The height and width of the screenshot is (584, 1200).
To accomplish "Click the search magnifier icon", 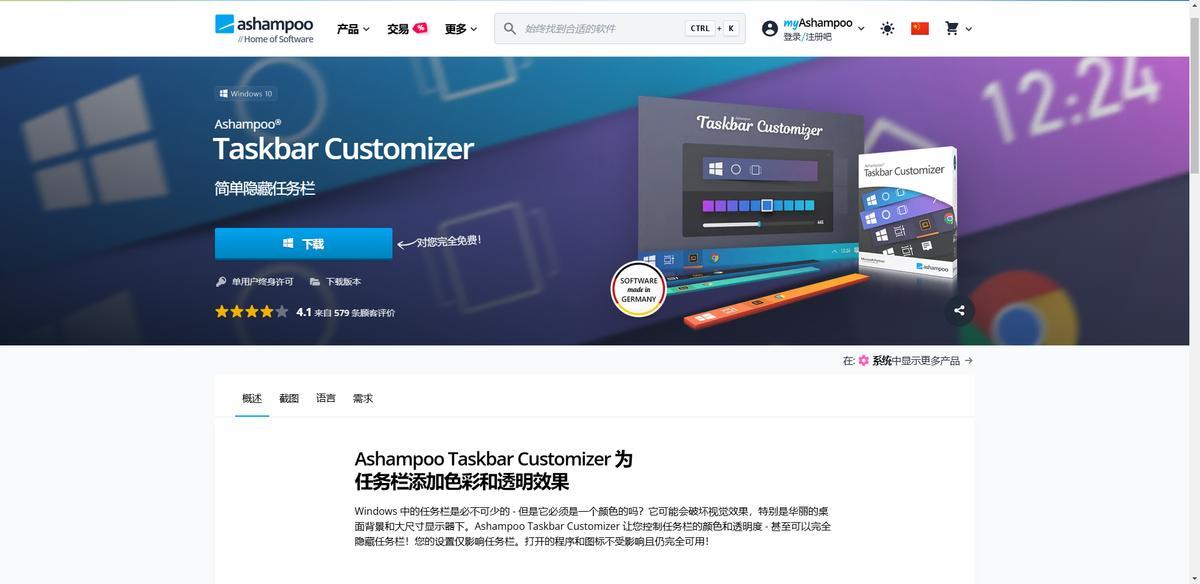I will (510, 29).
